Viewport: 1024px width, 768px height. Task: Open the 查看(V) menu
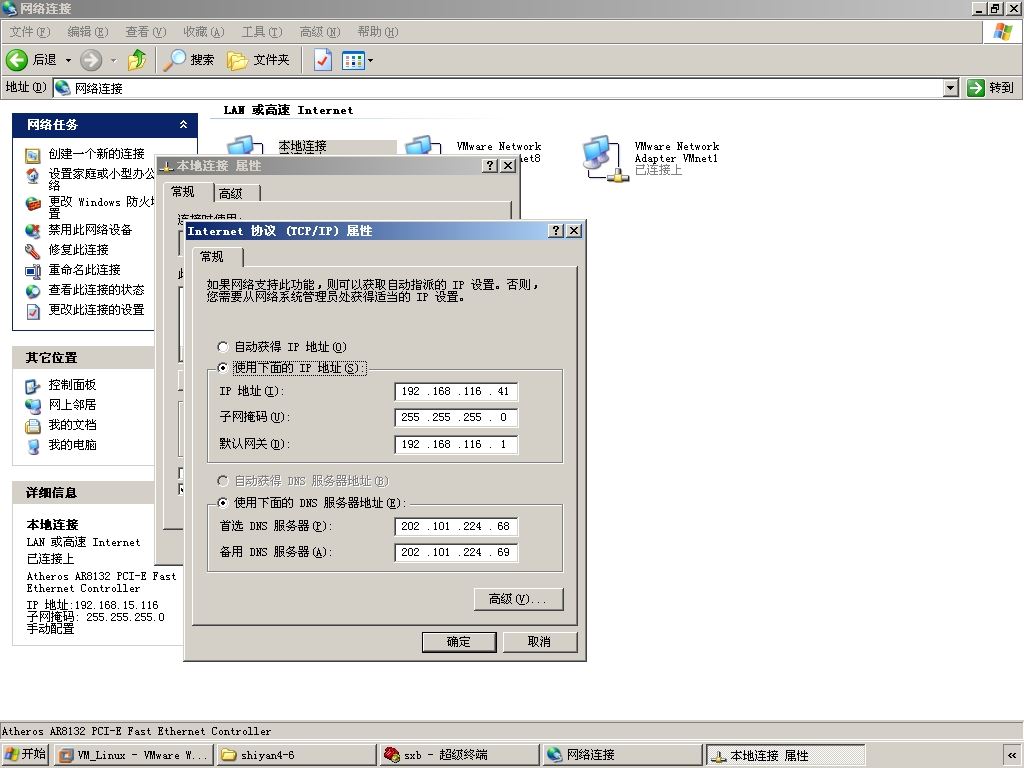tap(146, 31)
